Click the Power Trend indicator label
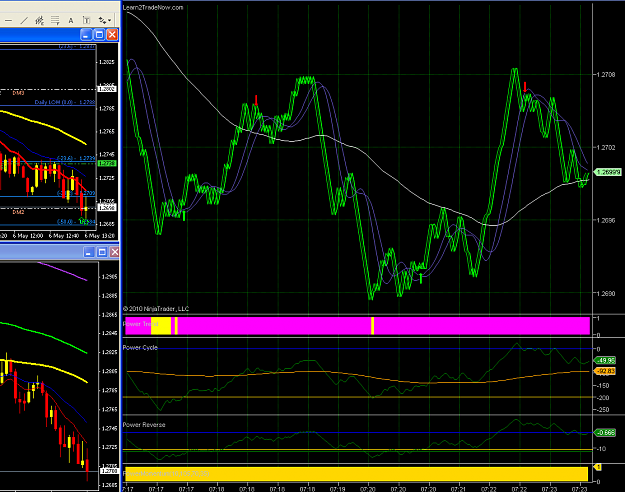The image size is (625, 492). [x=140, y=324]
